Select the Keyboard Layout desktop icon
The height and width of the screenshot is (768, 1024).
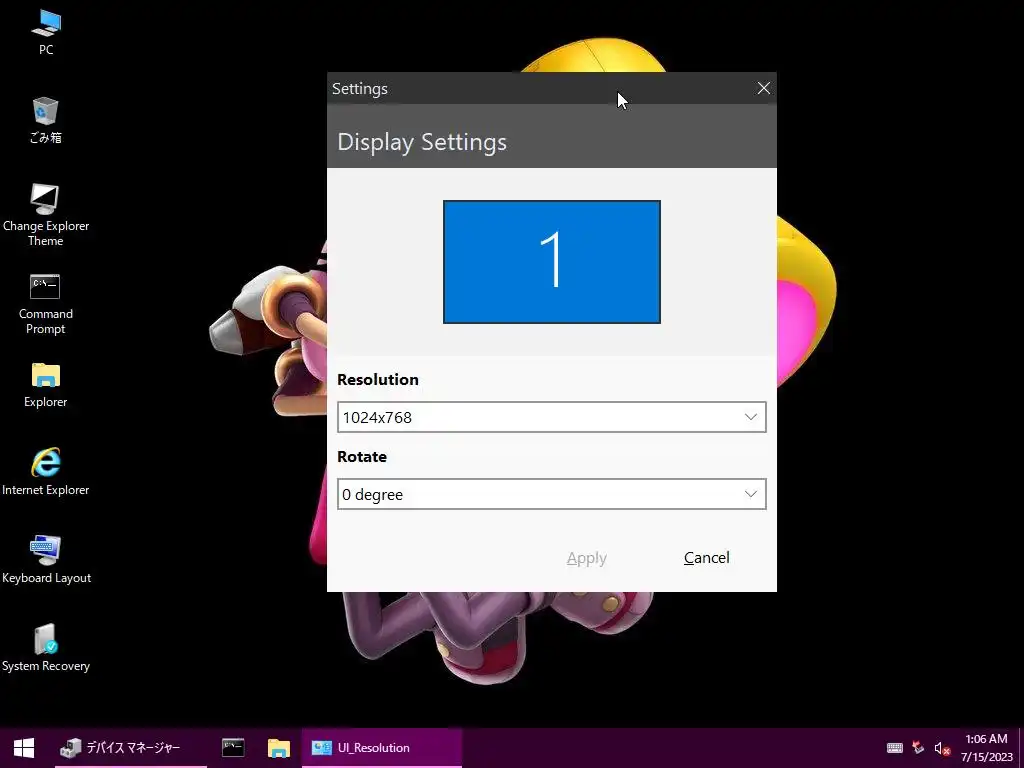[46, 560]
